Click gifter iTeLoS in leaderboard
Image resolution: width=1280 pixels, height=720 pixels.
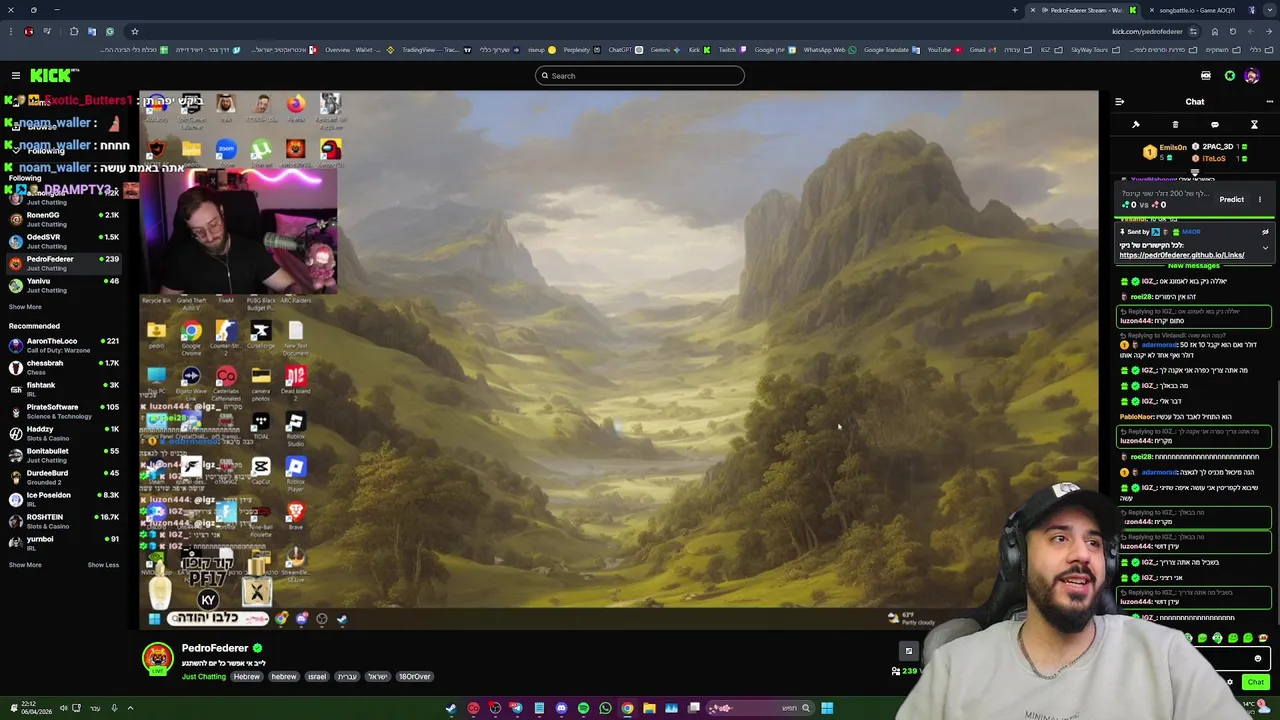tap(1213, 158)
